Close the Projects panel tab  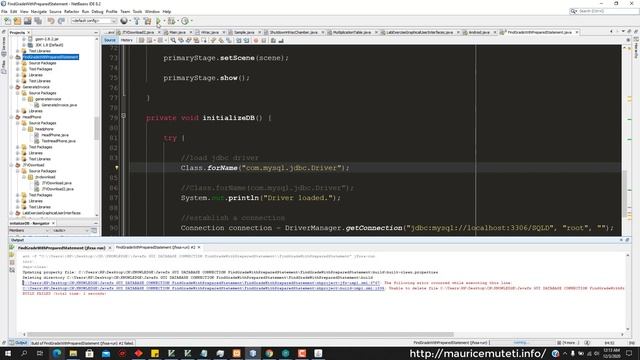(x=29, y=33)
